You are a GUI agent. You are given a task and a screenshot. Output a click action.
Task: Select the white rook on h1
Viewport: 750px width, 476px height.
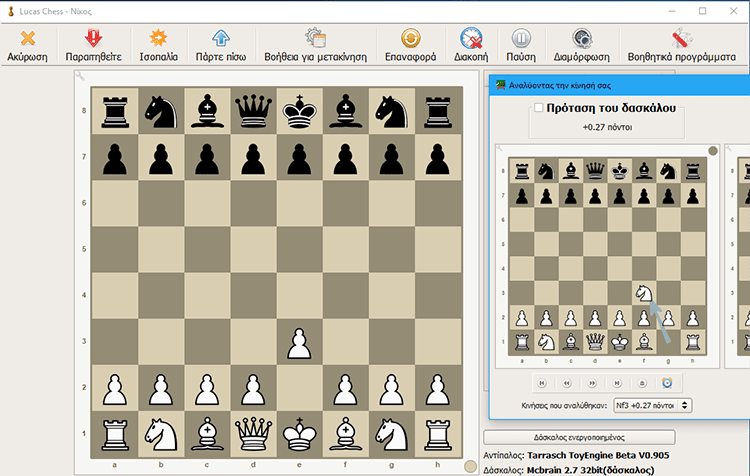[438, 434]
